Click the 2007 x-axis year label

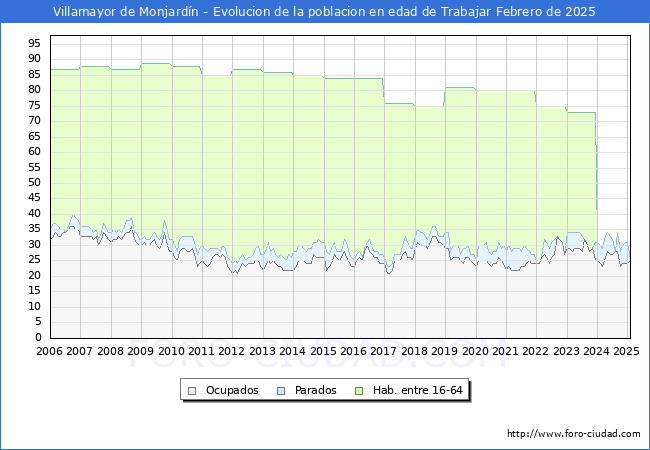[x=80, y=351]
